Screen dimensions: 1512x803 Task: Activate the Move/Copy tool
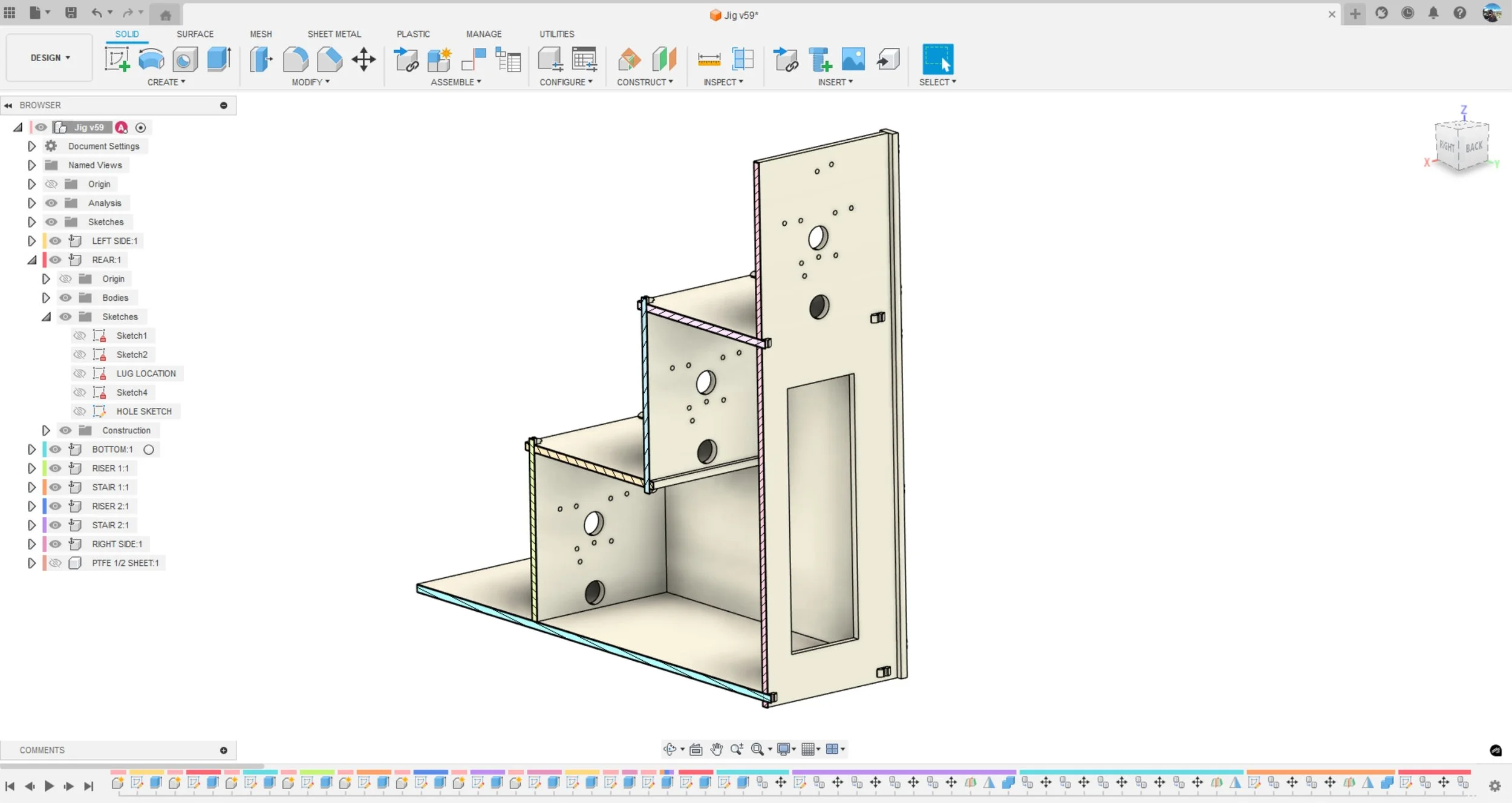click(x=363, y=59)
